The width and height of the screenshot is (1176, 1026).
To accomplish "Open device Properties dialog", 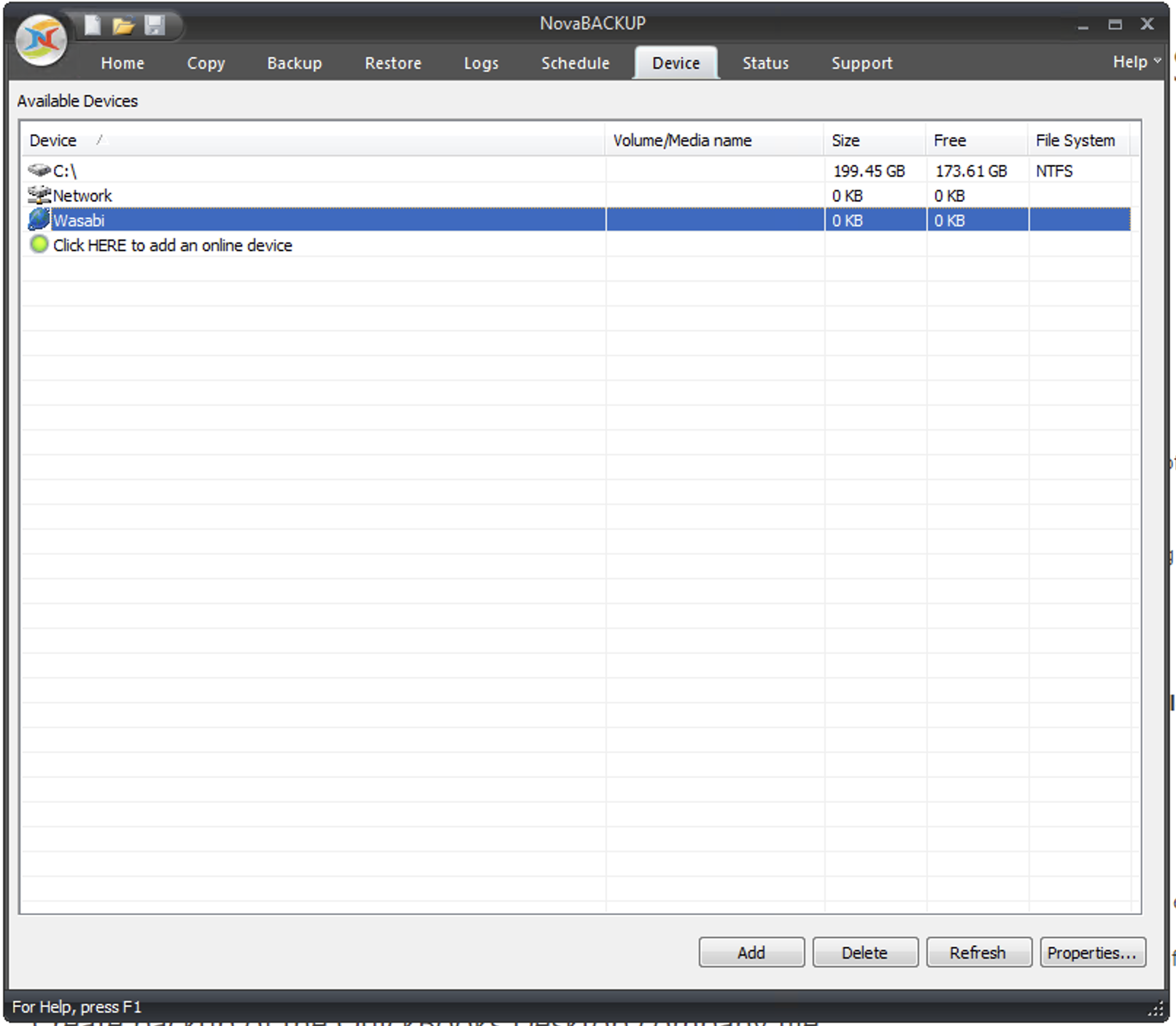I will 1093,952.
